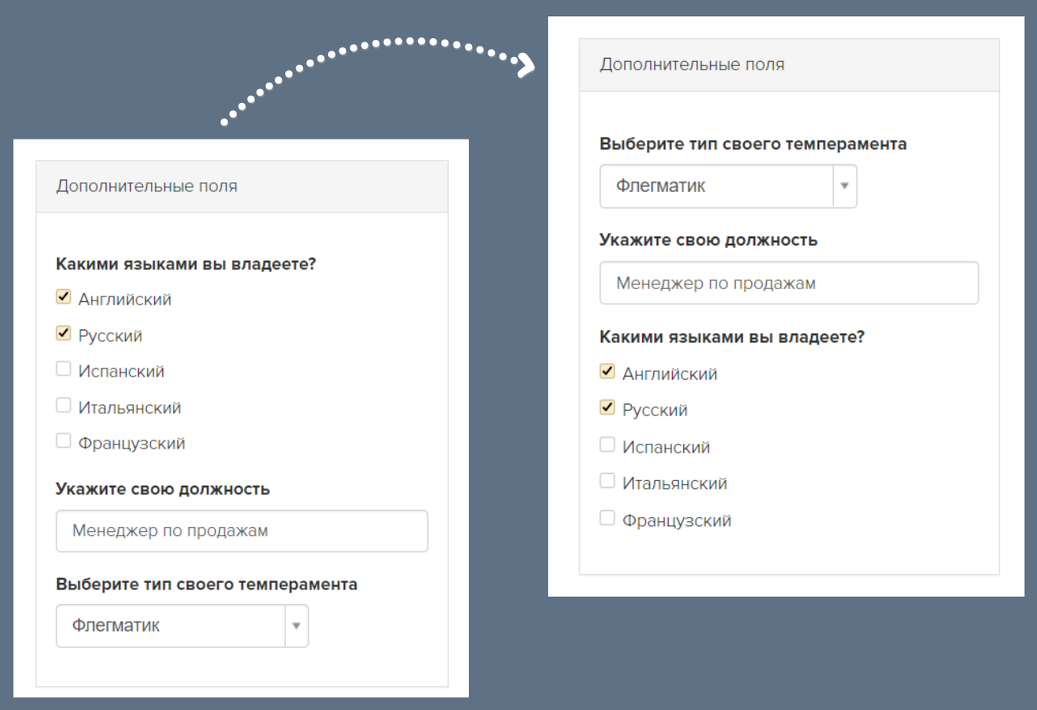The image size is (1037, 710).
Task: Toggle Английский checkbox in right form
Action: tap(607, 371)
